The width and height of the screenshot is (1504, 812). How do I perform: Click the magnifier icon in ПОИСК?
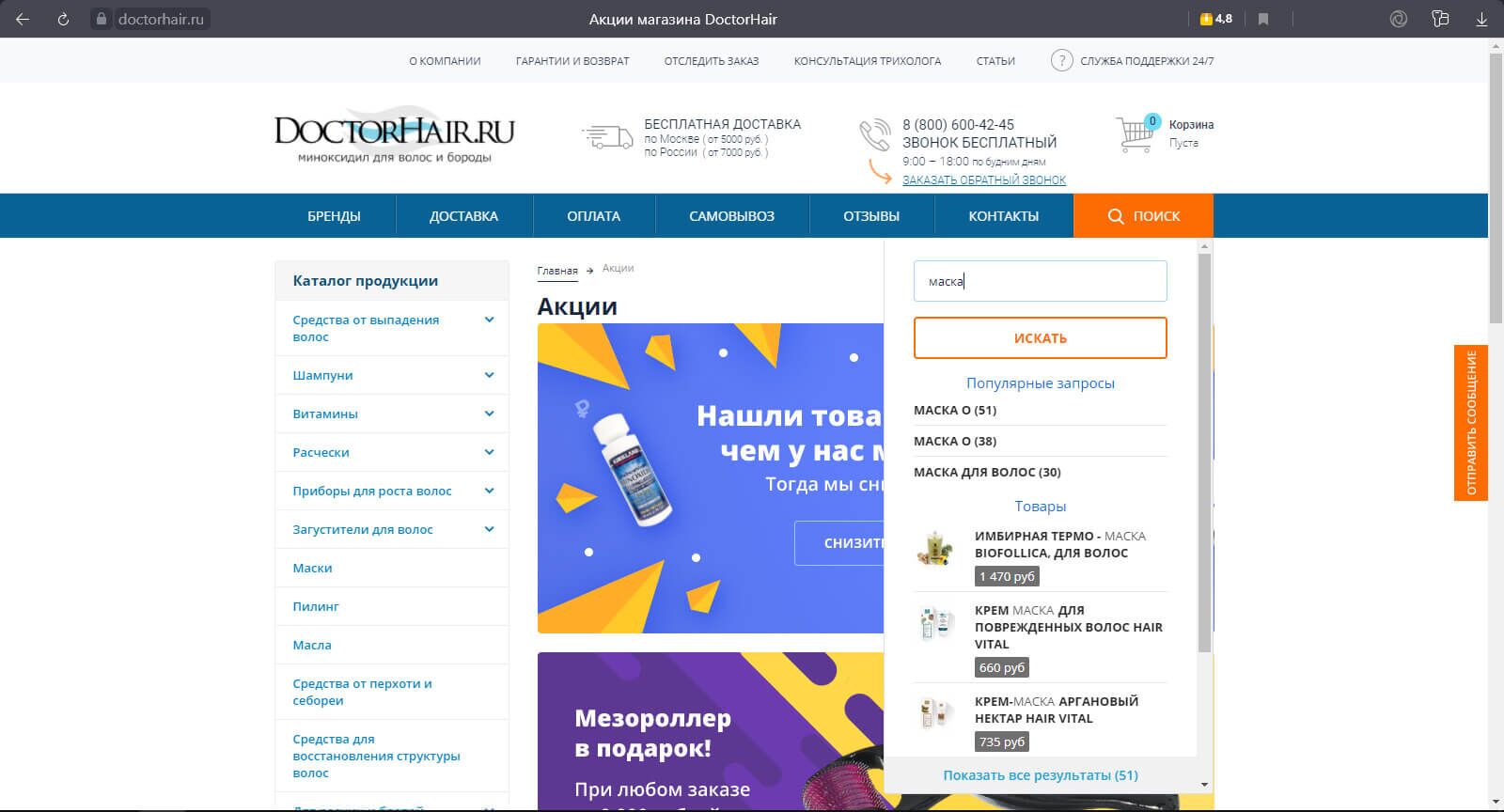(1116, 216)
